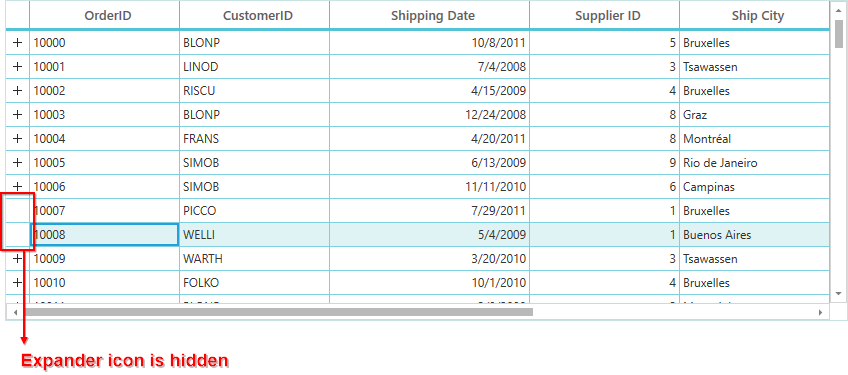The width and height of the screenshot is (848, 375).
Task: Click the horizontal scrollbar right arrow
Action: click(x=820, y=312)
